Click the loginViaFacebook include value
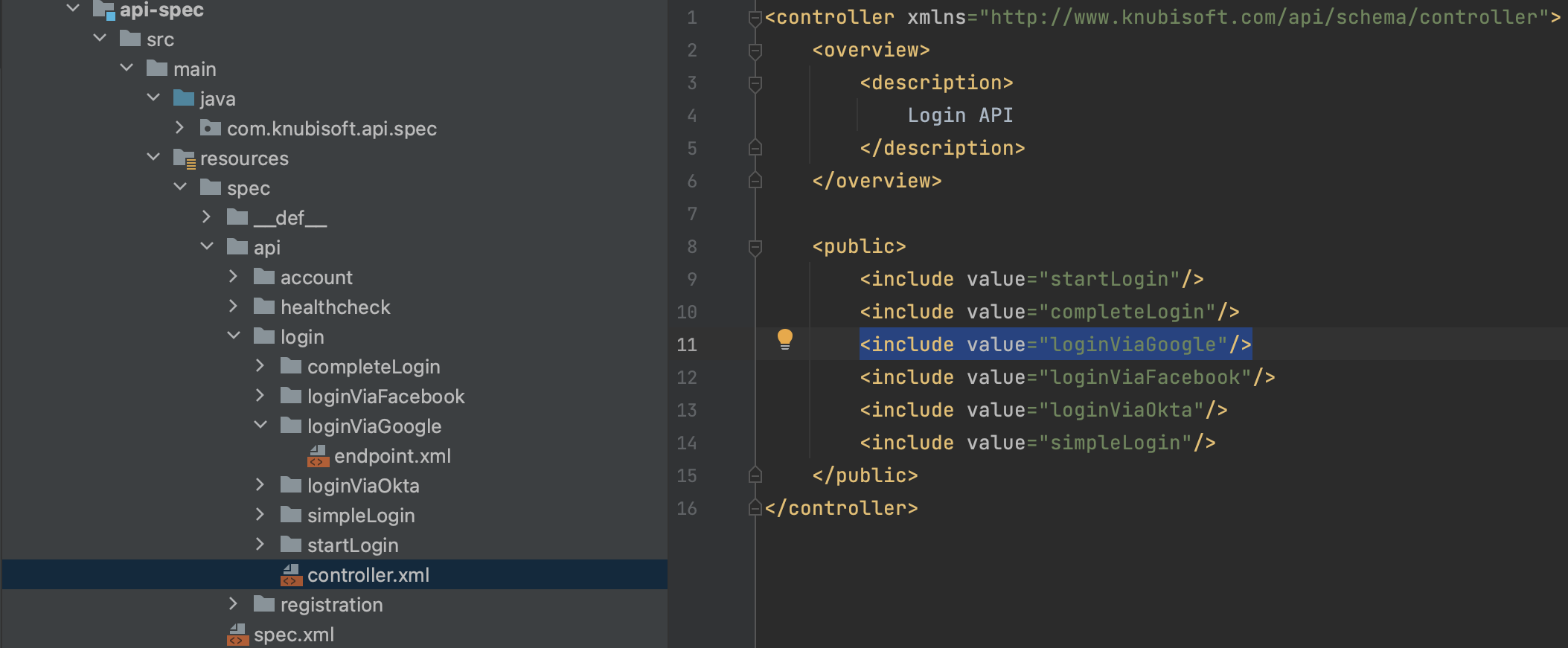This screenshot has width=1568, height=648. 1145,377
